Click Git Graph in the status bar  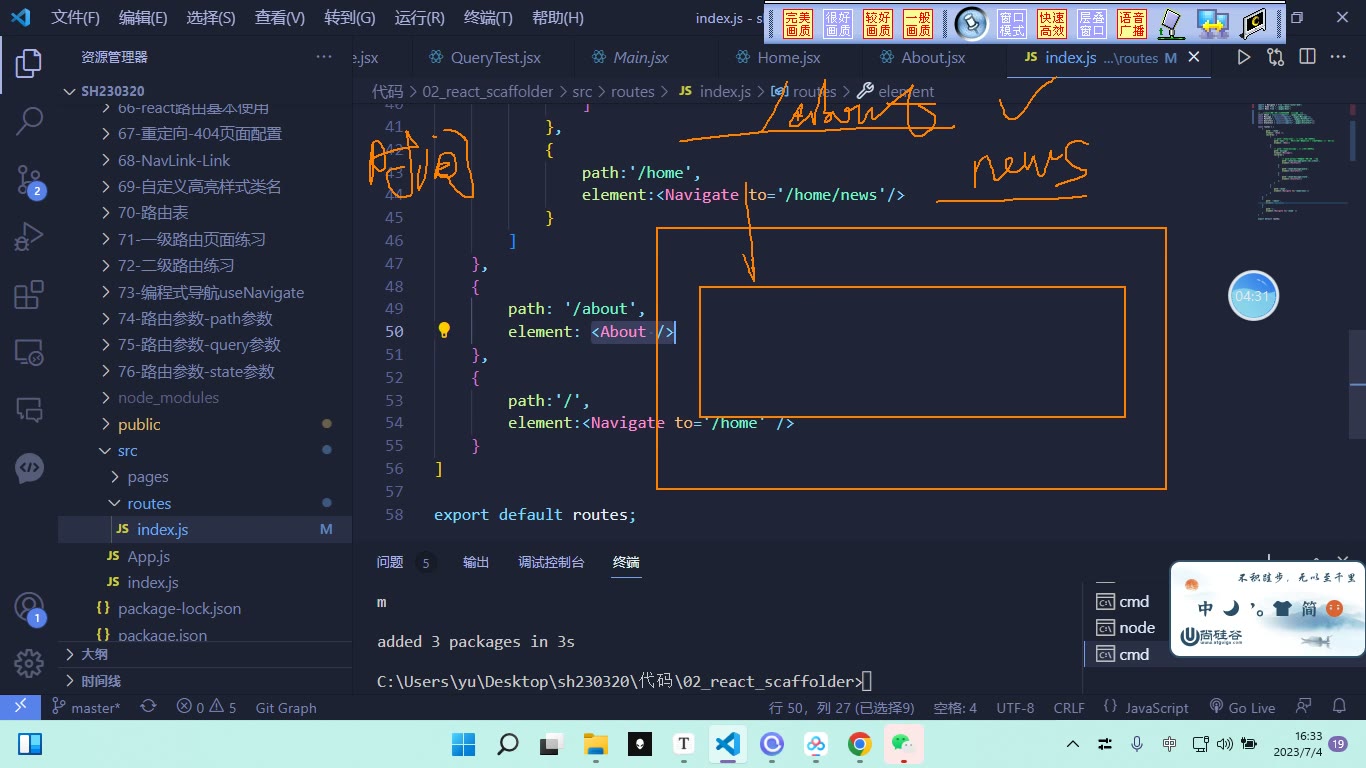tap(286, 707)
